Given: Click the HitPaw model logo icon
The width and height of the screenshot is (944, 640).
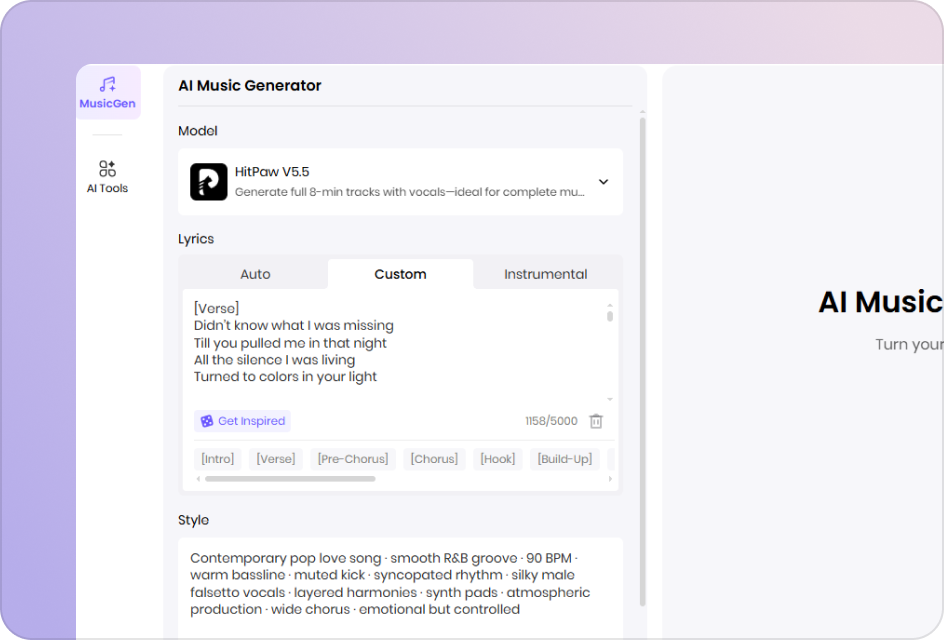Looking at the screenshot, I should [x=209, y=182].
